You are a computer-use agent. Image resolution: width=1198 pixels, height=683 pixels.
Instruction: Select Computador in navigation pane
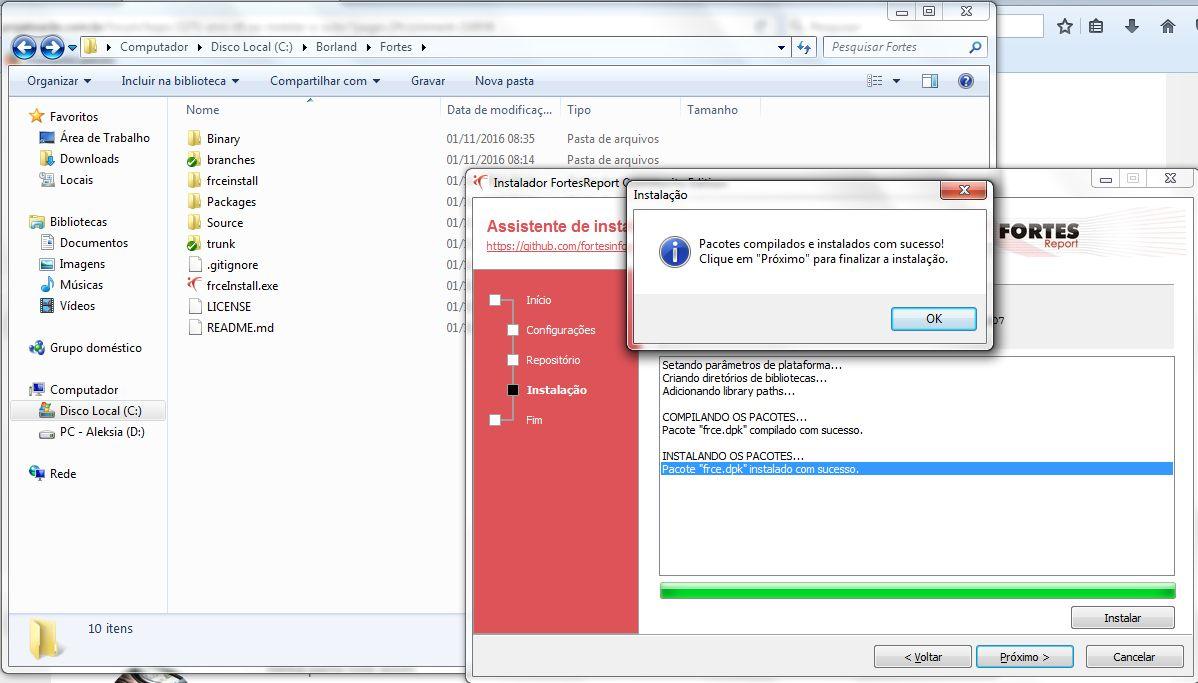(83, 390)
